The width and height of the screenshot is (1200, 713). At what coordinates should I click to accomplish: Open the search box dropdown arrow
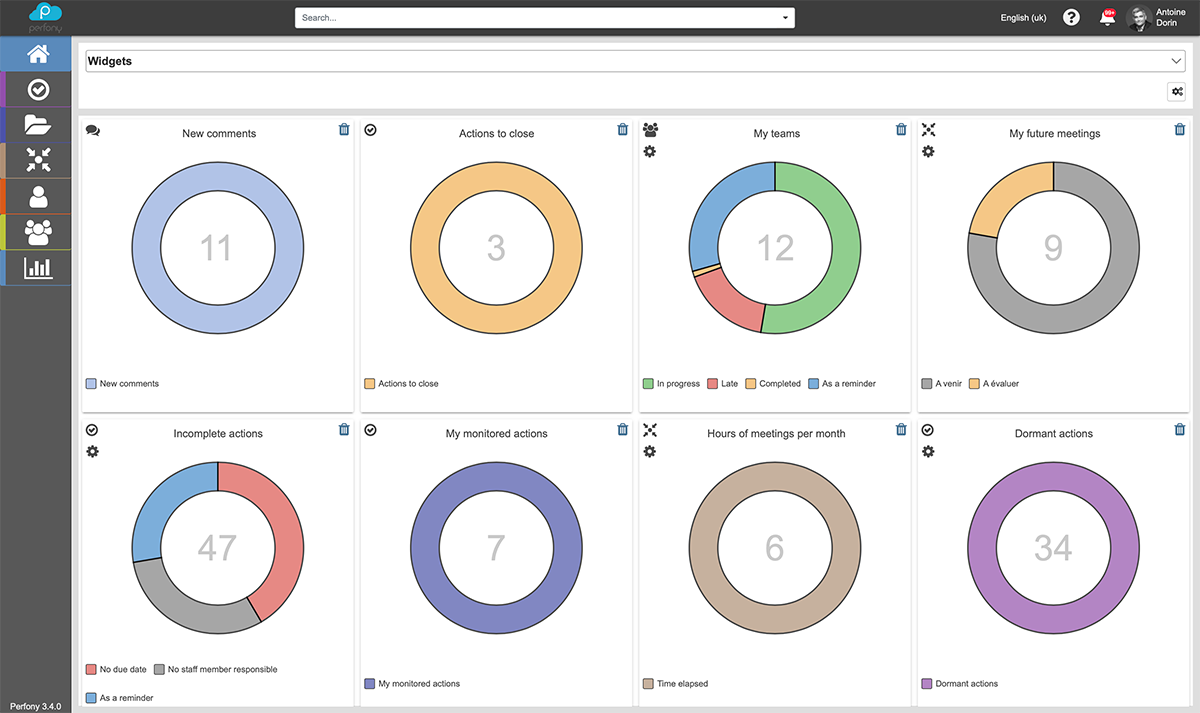(x=786, y=18)
